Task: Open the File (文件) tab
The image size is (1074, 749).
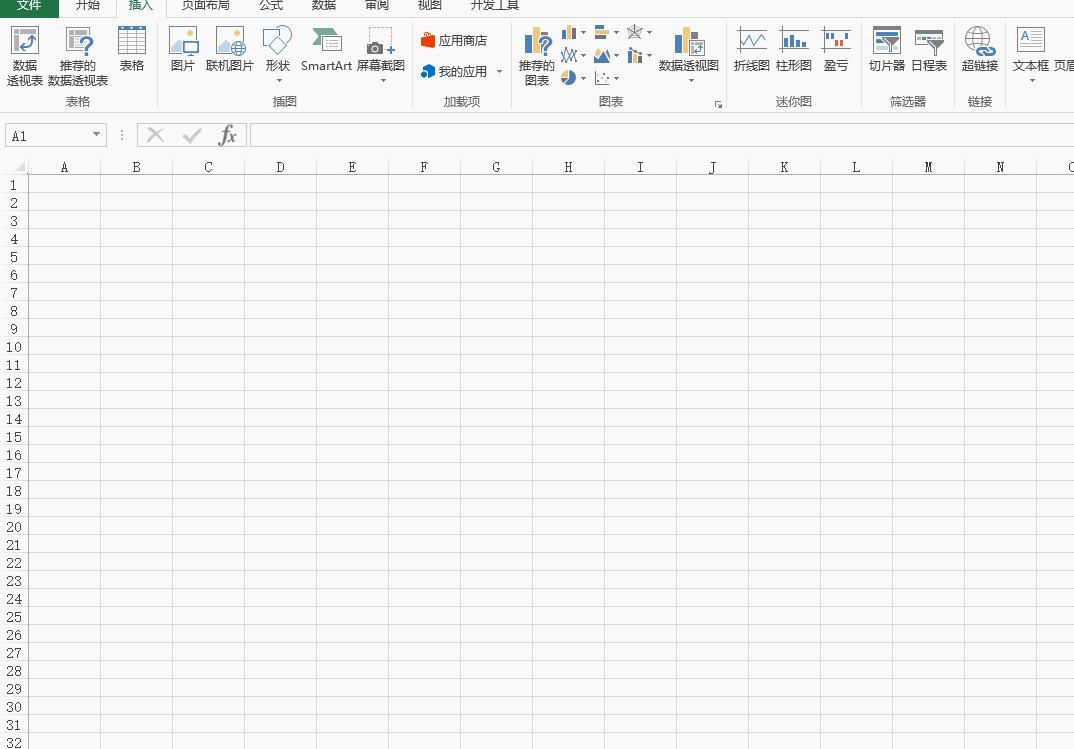Action: [29, 6]
